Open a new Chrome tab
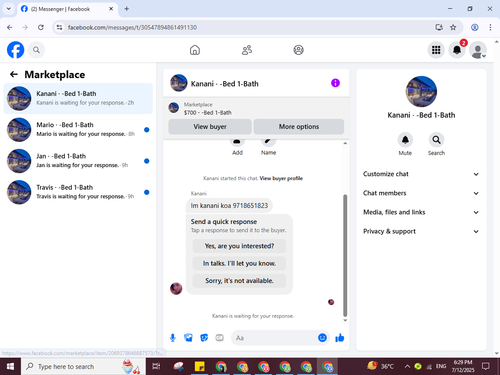This screenshot has height=375, width=500. (127, 9)
